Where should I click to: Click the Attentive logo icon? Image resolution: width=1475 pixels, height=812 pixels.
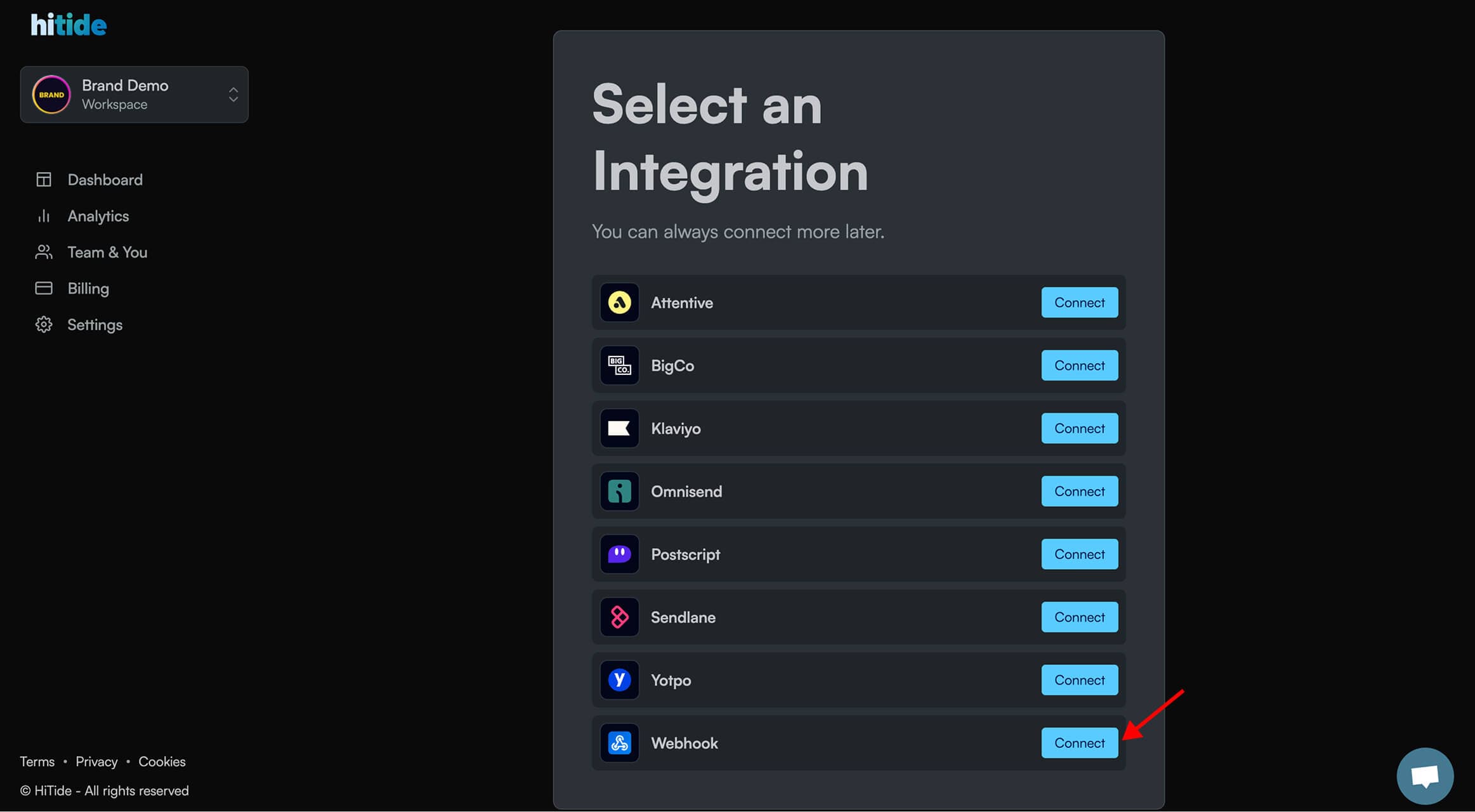[619, 303]
